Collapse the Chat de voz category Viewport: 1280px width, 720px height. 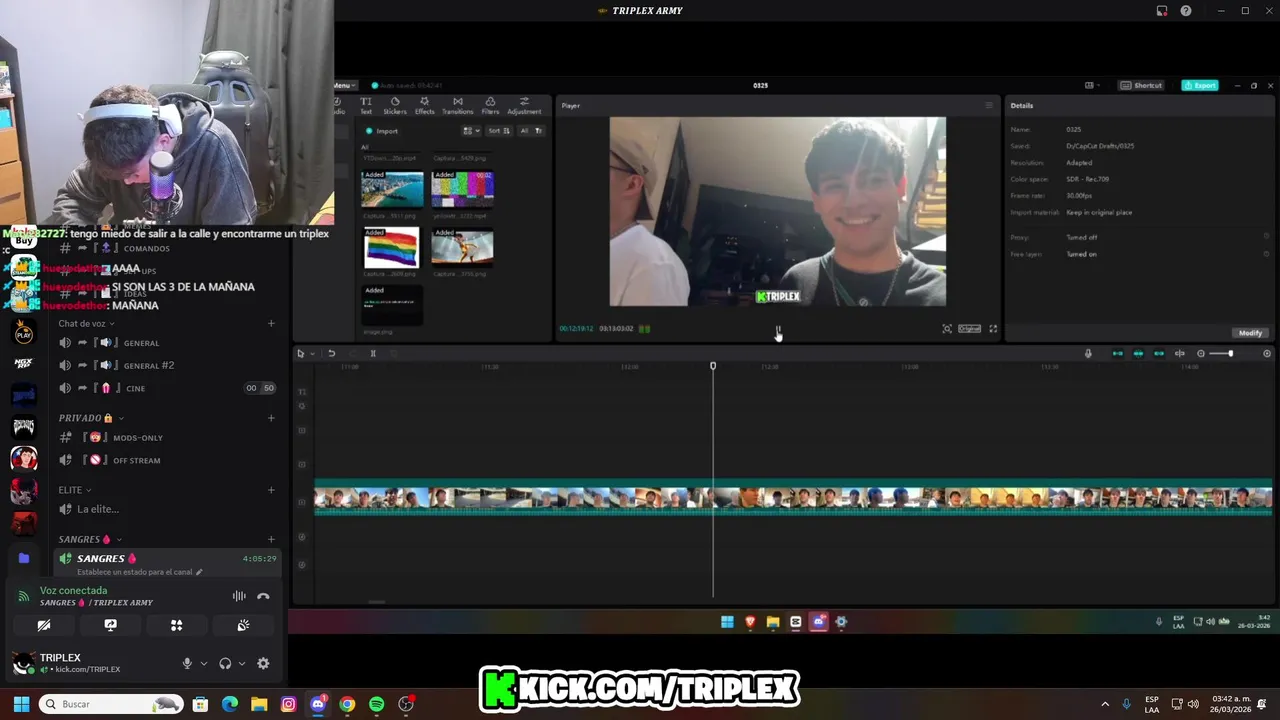(86, 324)
